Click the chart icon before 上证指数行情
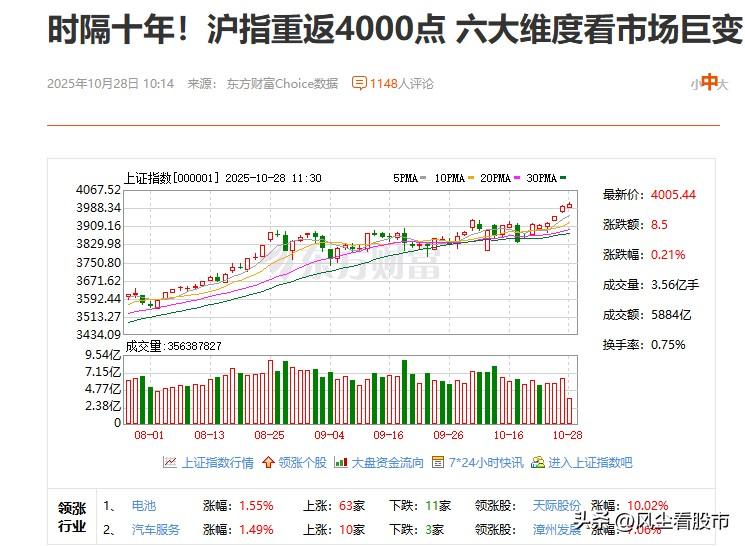The width and height of the screenshot is (745, 546). pyautogui.click(x=169, y=462)
